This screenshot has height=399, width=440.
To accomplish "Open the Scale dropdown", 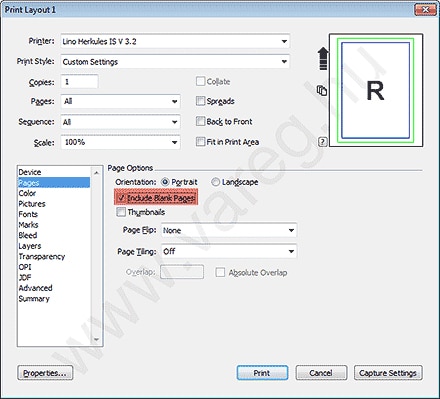I will click(x=120, y=142).
